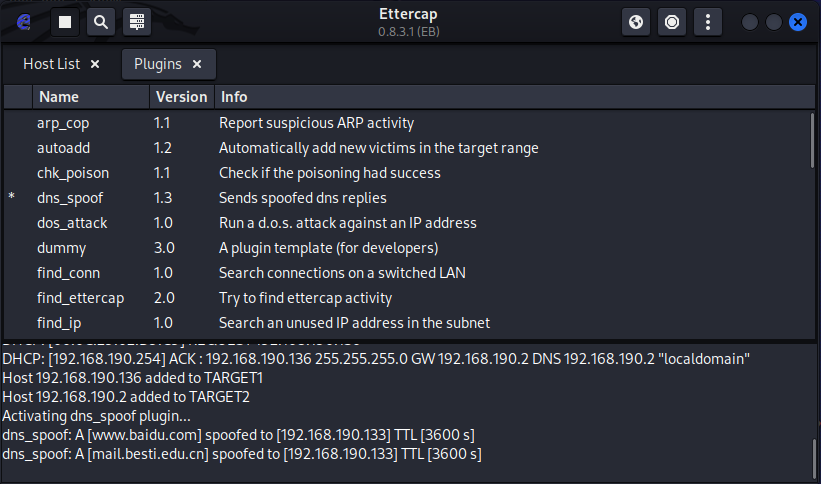The width and height of the screenshot is (821, 484).
Task: Select the Plugins tab
Action: (157, 64)
